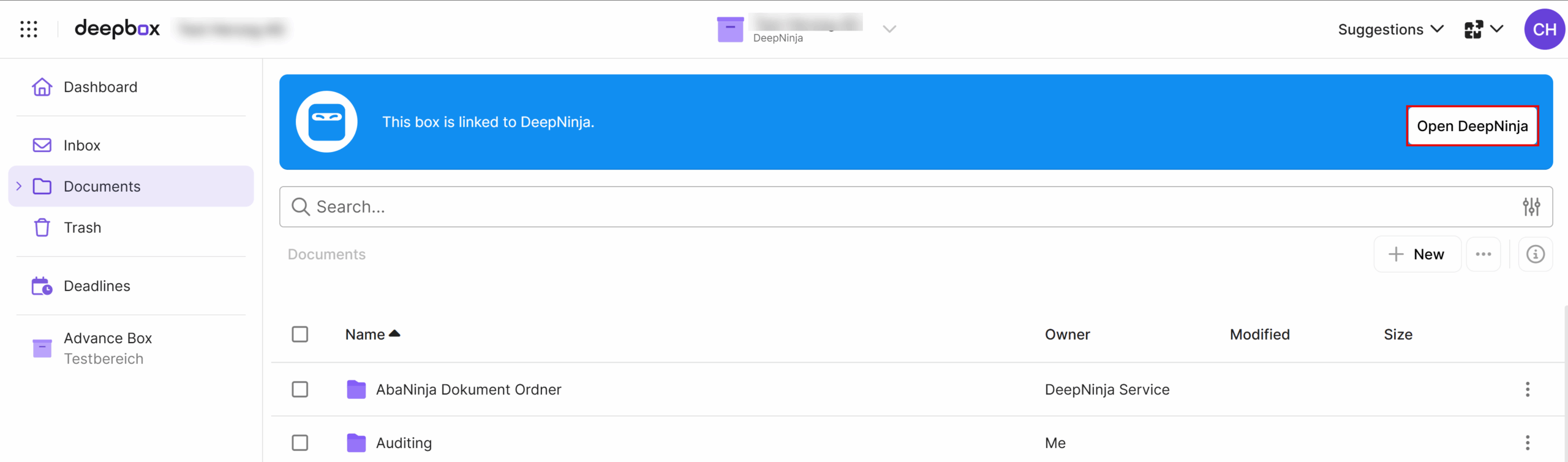Click the deepbox logo

point(117,28)
